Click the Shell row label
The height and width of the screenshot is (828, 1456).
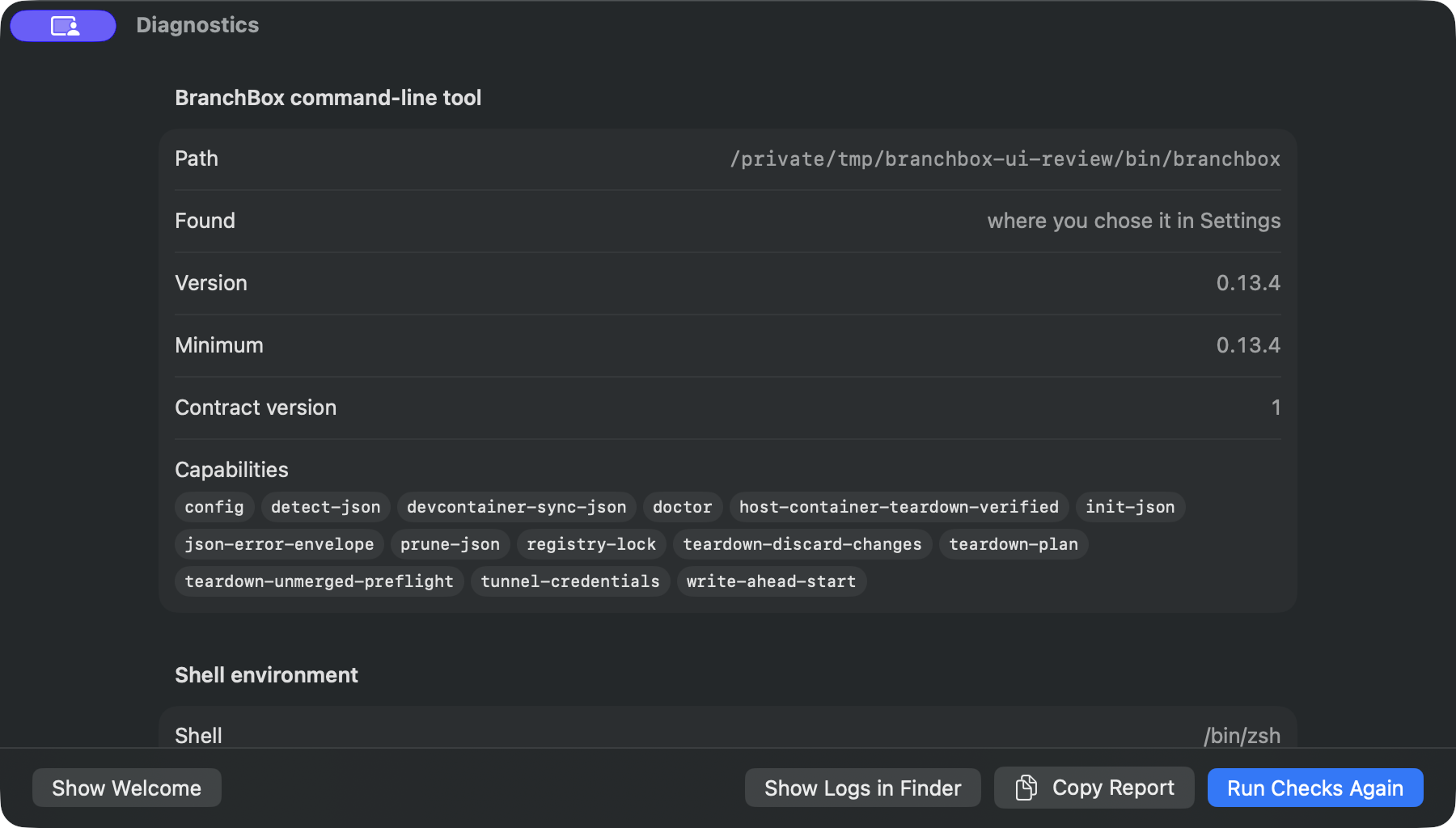click(198, 736)
